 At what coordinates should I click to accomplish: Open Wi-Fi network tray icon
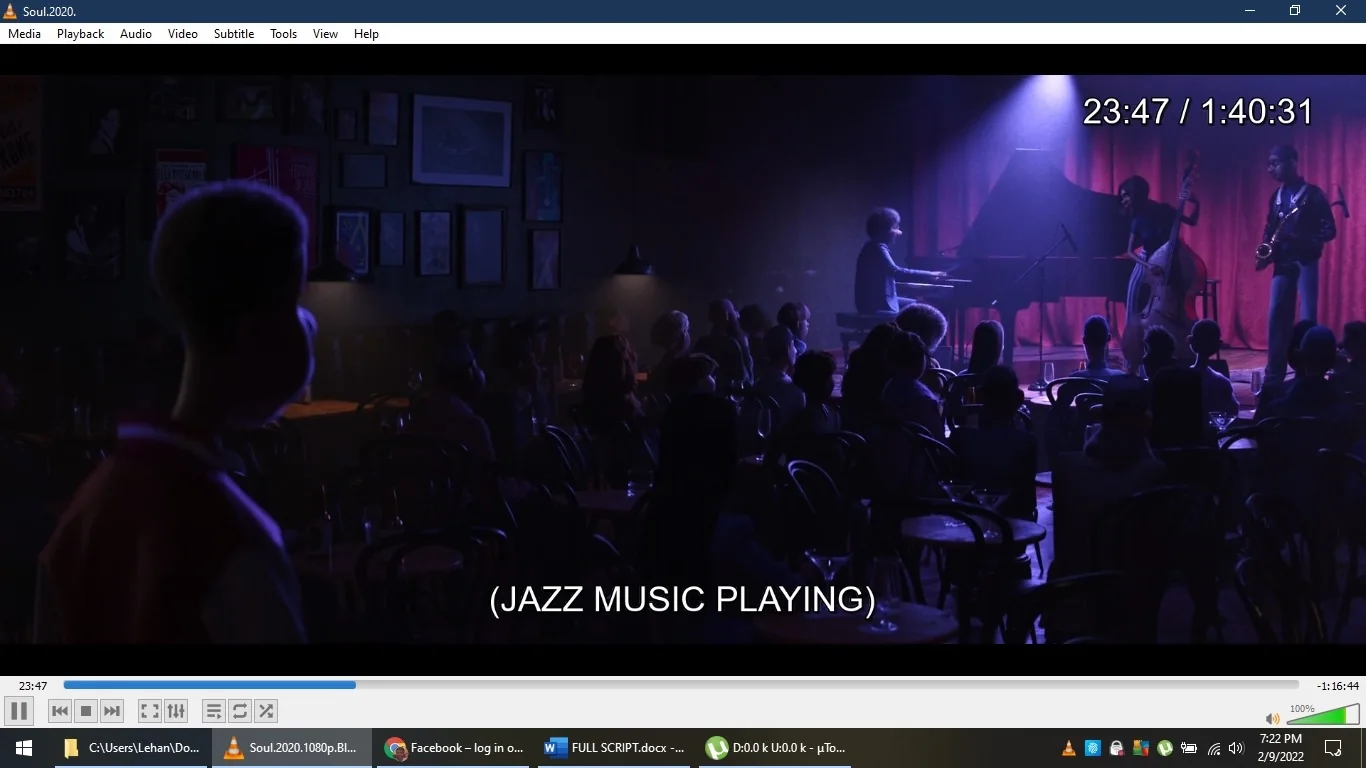[1214, 748]
